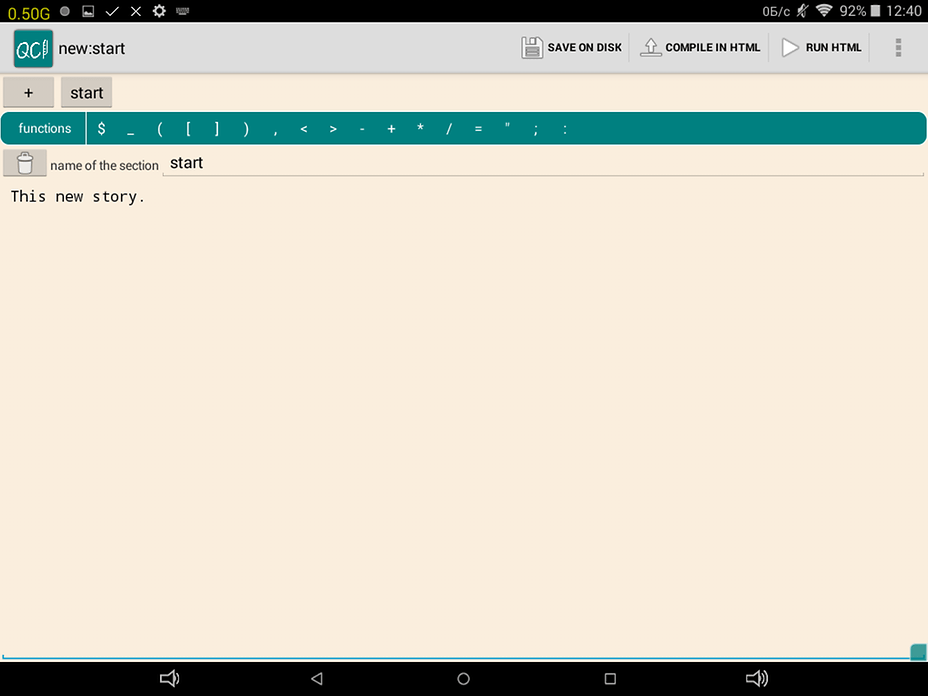Tap the X notification icon
This screenshot has height=696, width=928.
136,11
